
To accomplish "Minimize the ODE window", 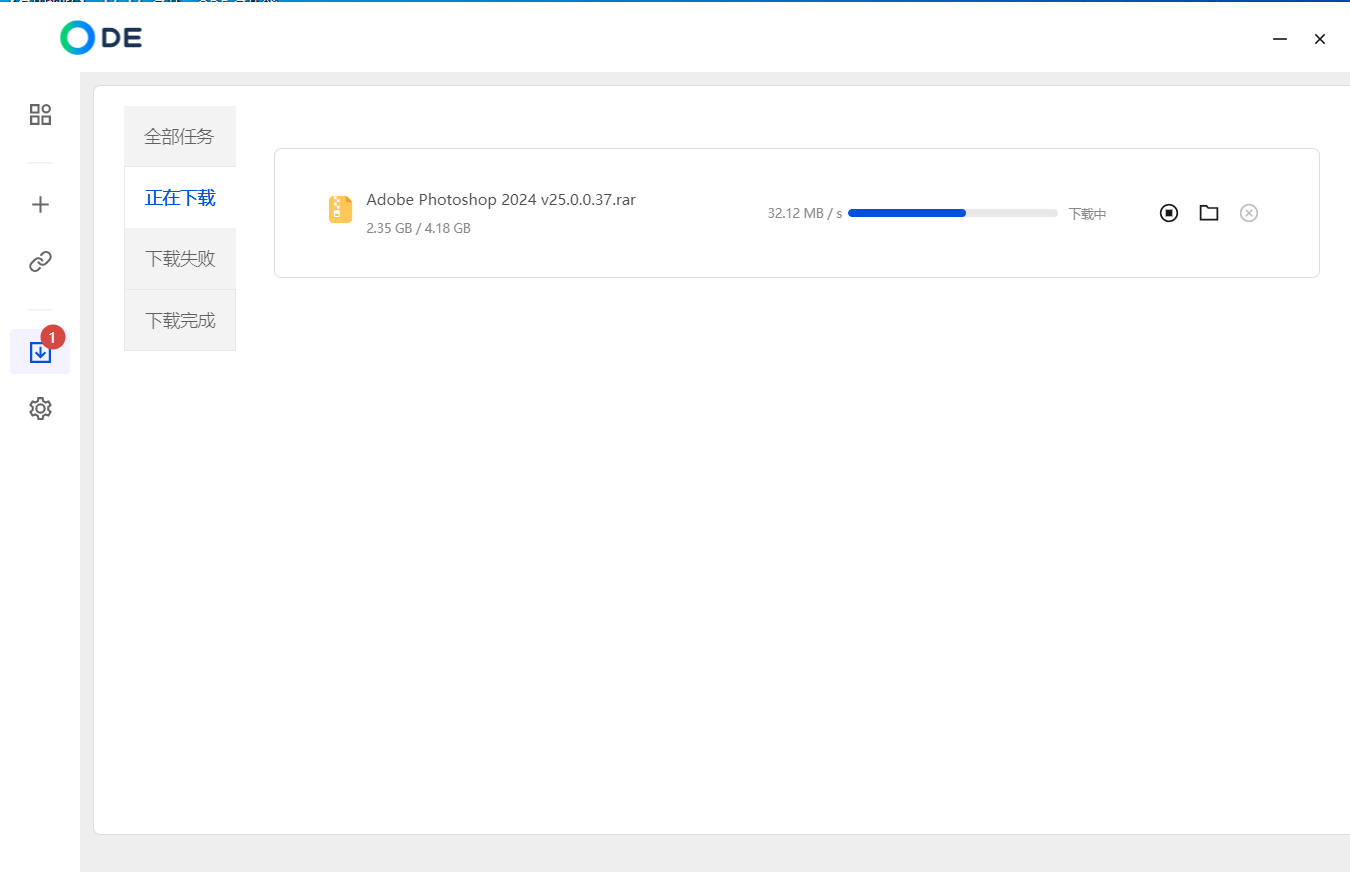I will pos(1280,39).
